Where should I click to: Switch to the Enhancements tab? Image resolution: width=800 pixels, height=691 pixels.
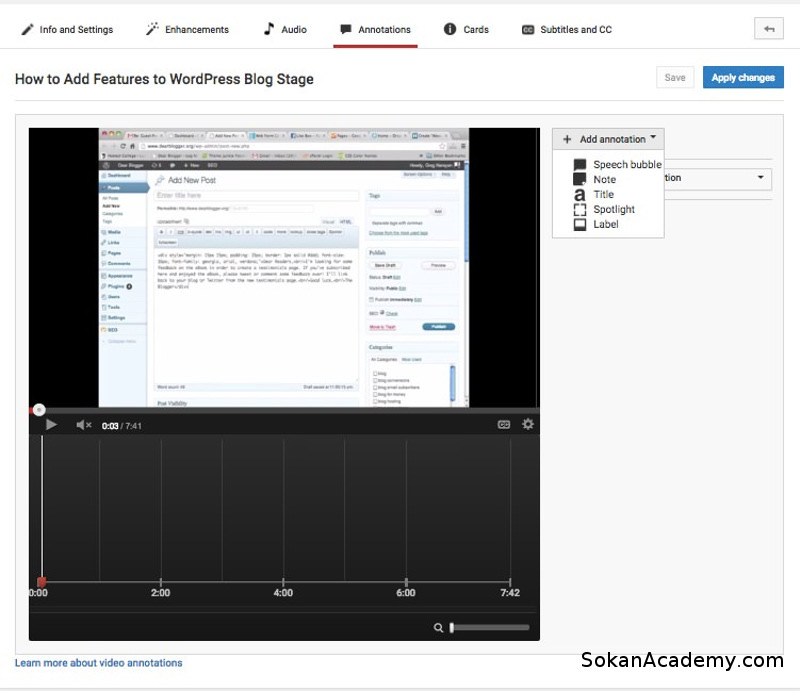tap(187, 30)
